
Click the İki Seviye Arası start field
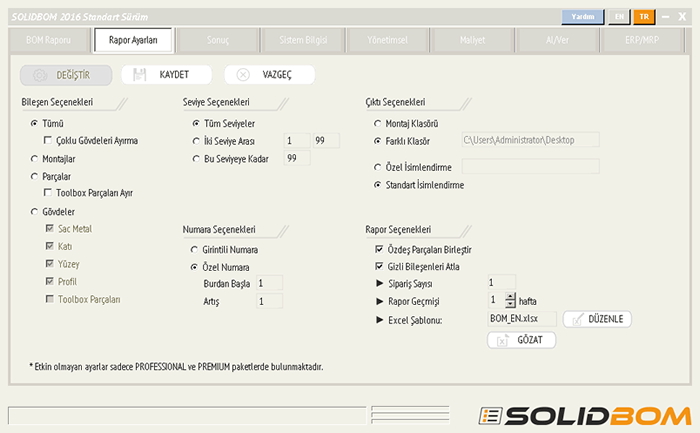click(x=297, y=141)
